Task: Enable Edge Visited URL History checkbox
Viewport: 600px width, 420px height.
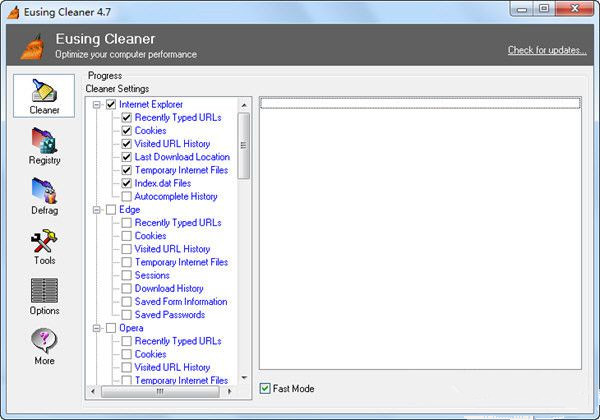Action: (127, 249)
